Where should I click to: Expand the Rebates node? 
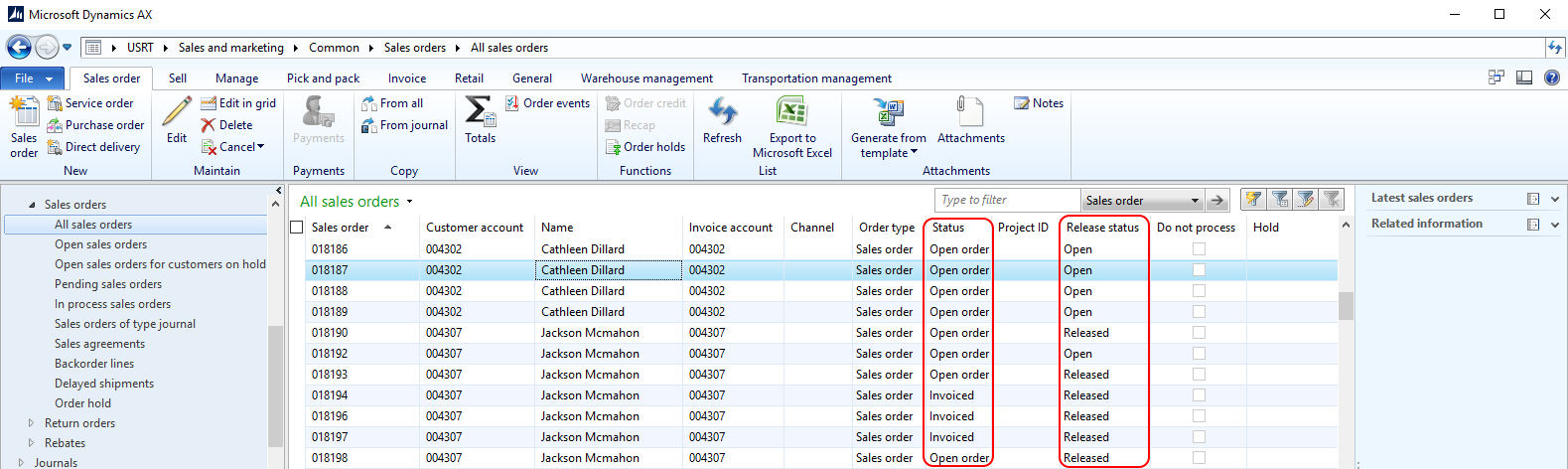[x=31, y=443]
